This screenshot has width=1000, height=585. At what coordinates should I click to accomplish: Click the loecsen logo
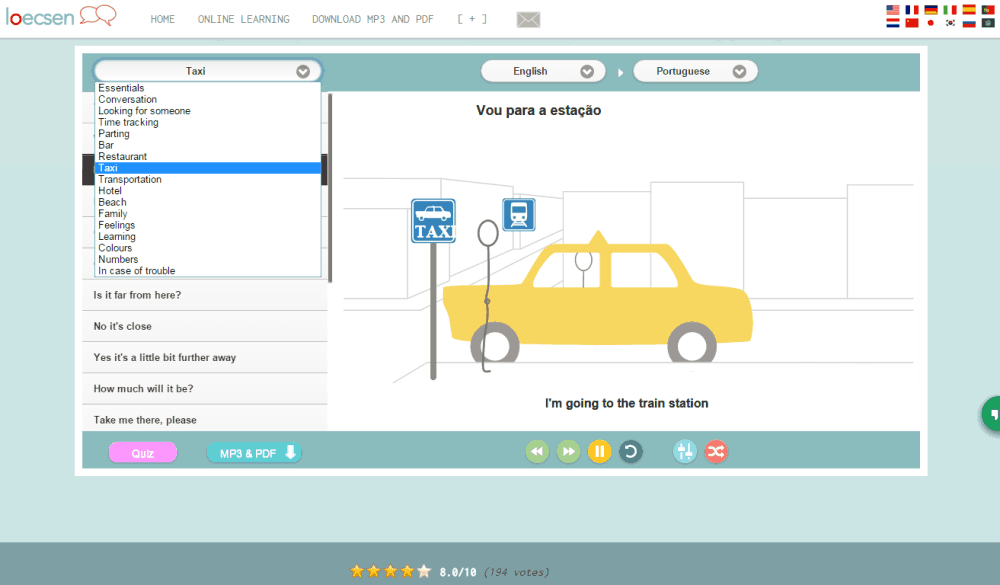click(61, 16)
